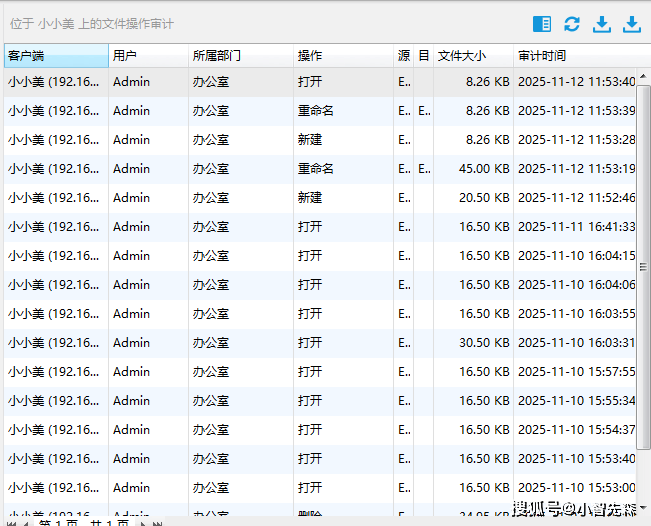
Task: Click the left download icon
Action: [x=602, y=24]
